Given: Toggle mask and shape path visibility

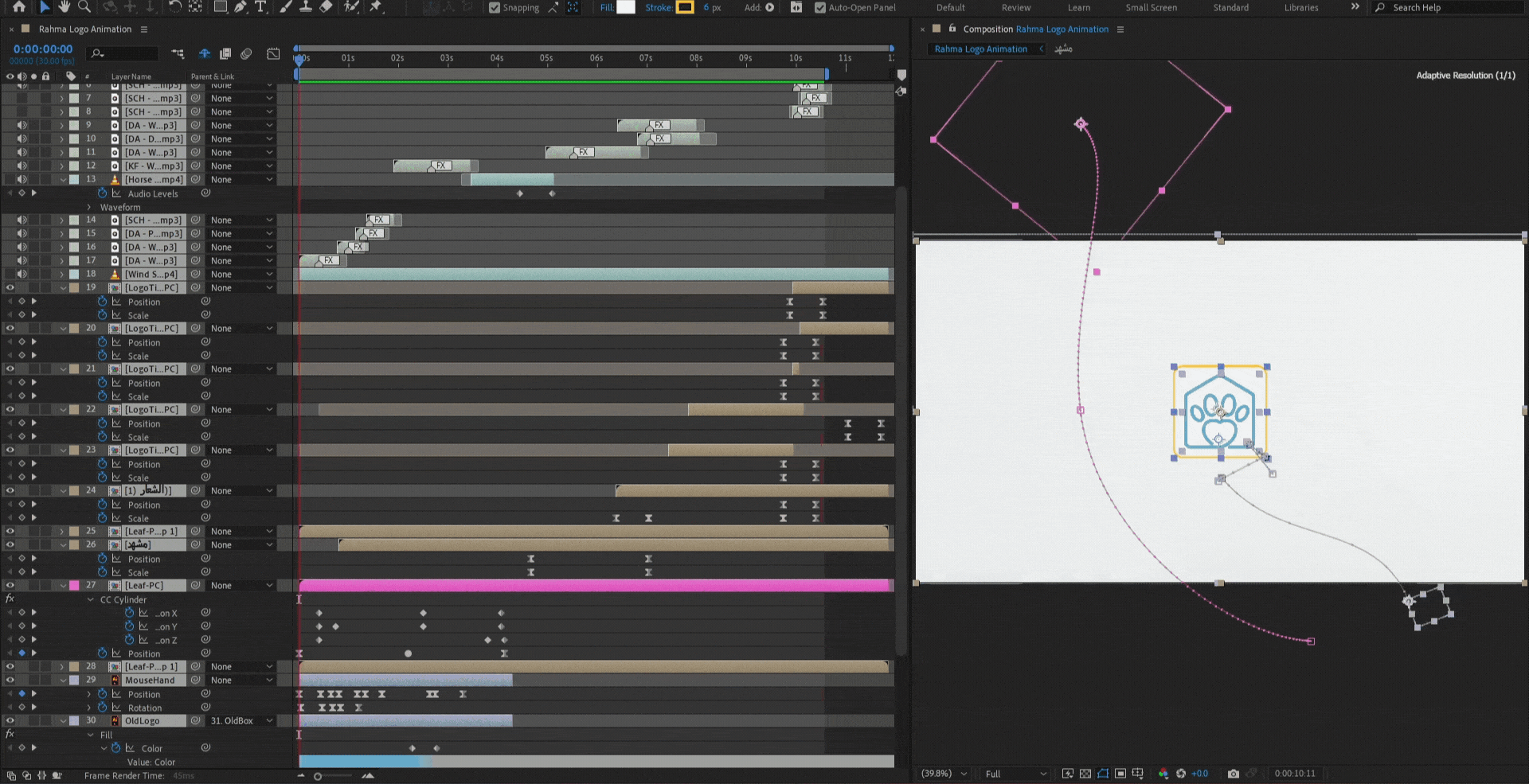Looking at the screenshot, I should click(x=1103, y=773).
